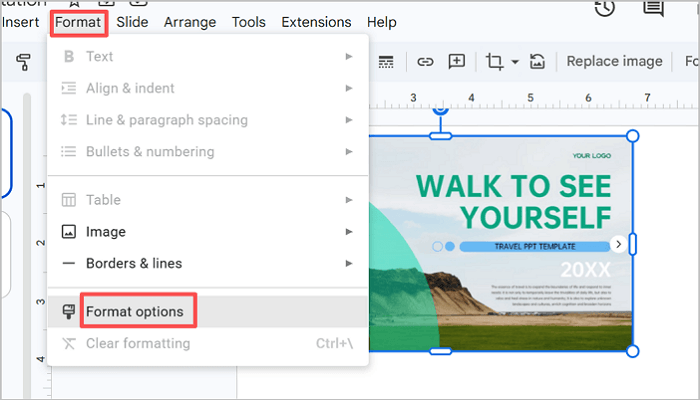Select the travel slide image

pyautogui.click(x=500, y=244)
